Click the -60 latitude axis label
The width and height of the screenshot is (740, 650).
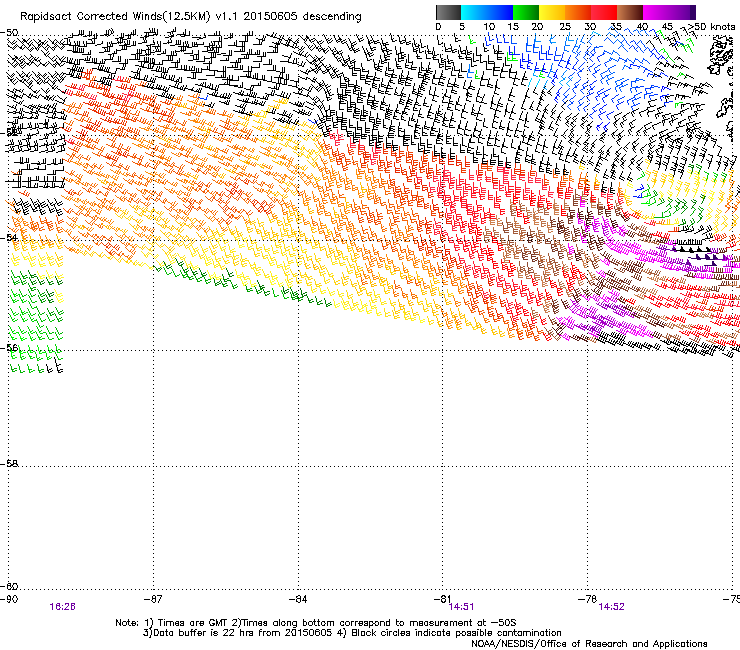(9, 586)
